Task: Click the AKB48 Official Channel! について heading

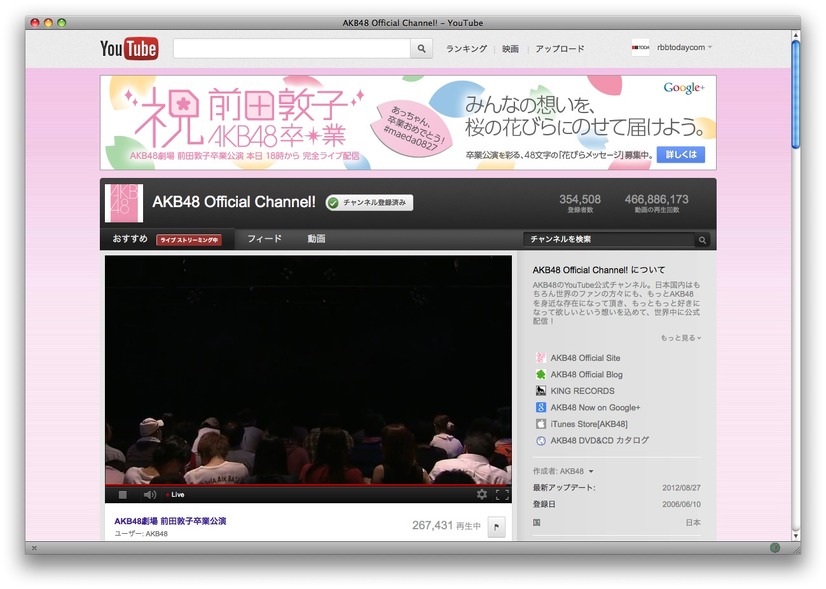Action: point(598,270)
